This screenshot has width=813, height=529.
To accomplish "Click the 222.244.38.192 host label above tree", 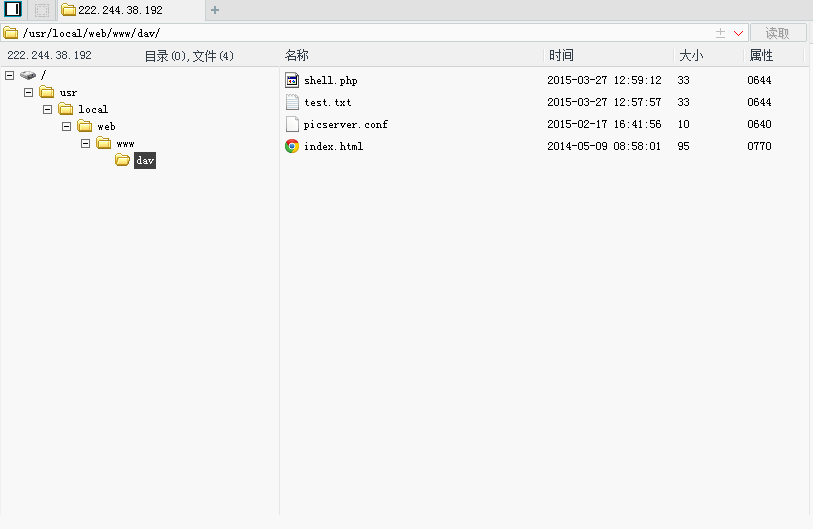I will (x=49, y=55).
